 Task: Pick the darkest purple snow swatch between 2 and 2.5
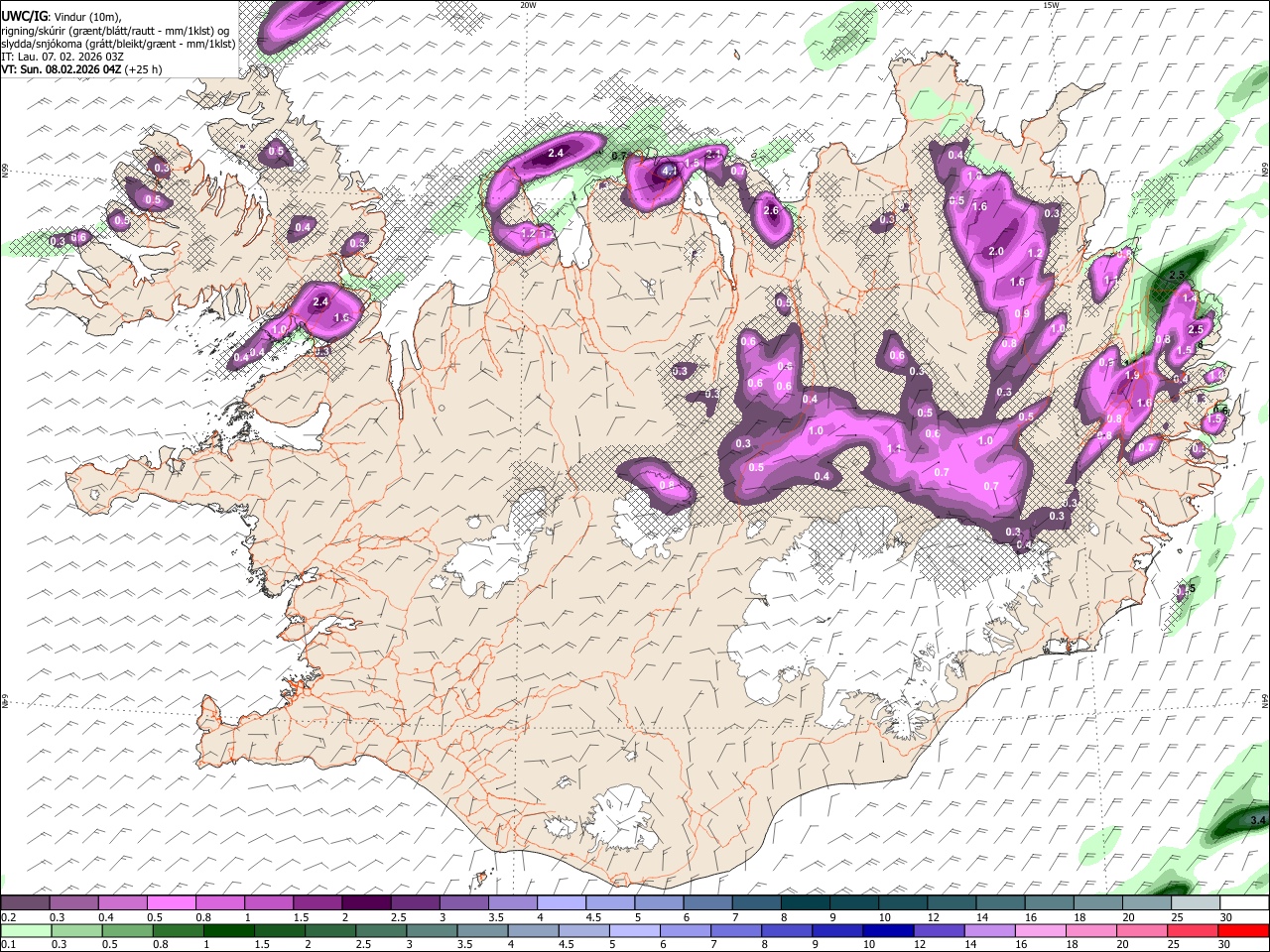tap(366, 903)
